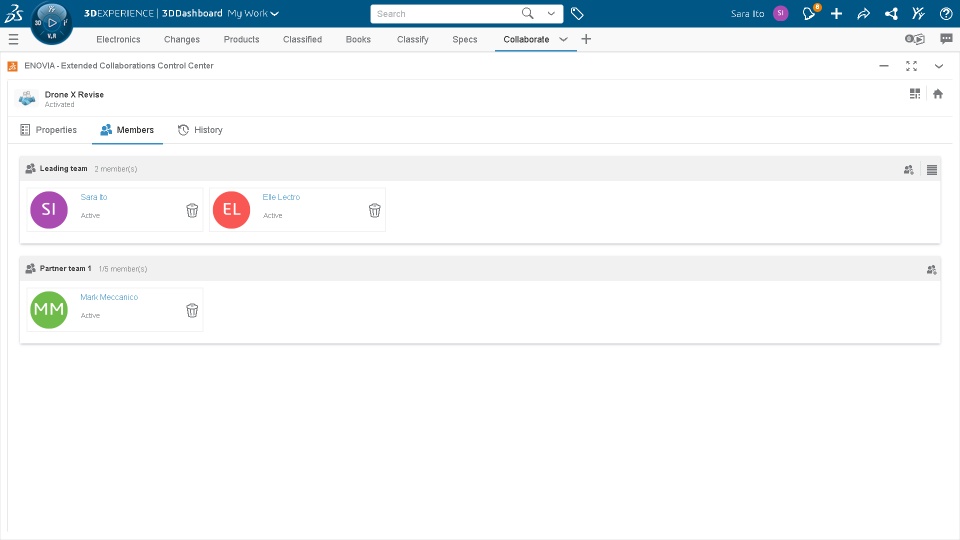The image size is (960, 540).
Task: Click the Drone X Revise title
Action: coord(74,94)
